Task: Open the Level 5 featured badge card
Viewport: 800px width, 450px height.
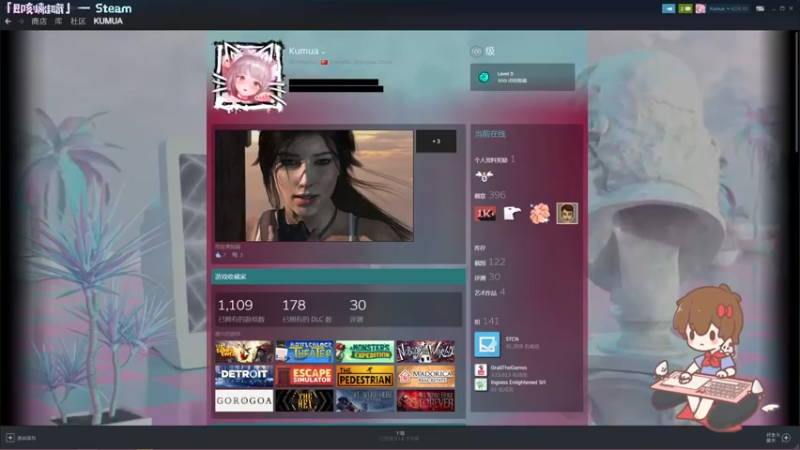Action: 522,77
